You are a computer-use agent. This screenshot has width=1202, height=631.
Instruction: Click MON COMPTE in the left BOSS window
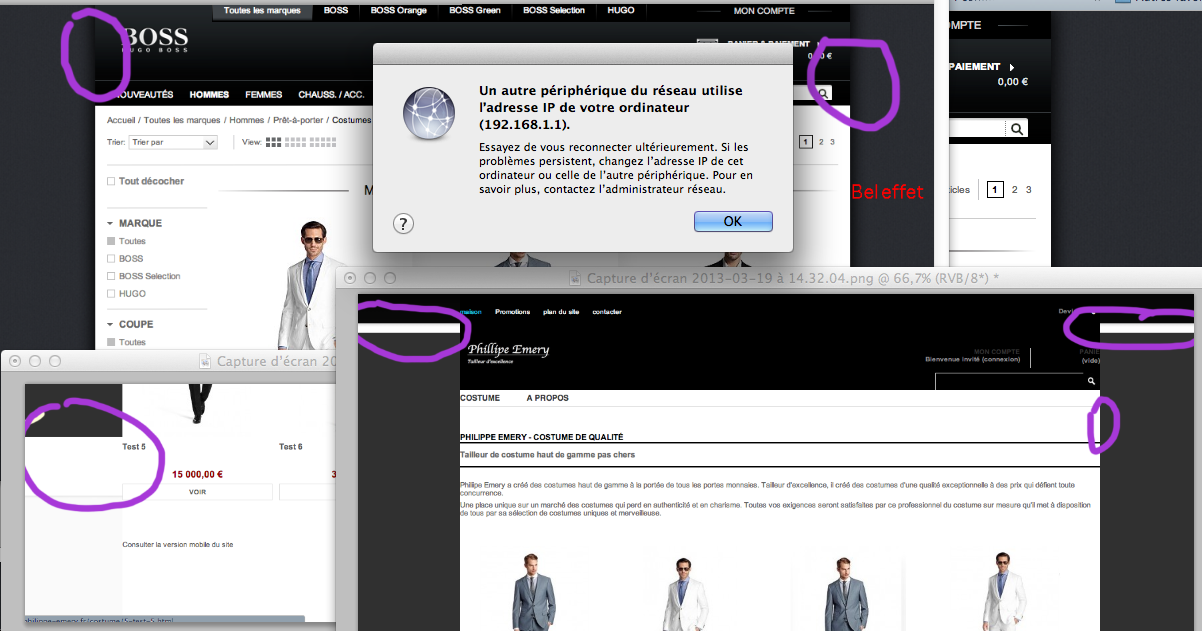pos(764,11)
